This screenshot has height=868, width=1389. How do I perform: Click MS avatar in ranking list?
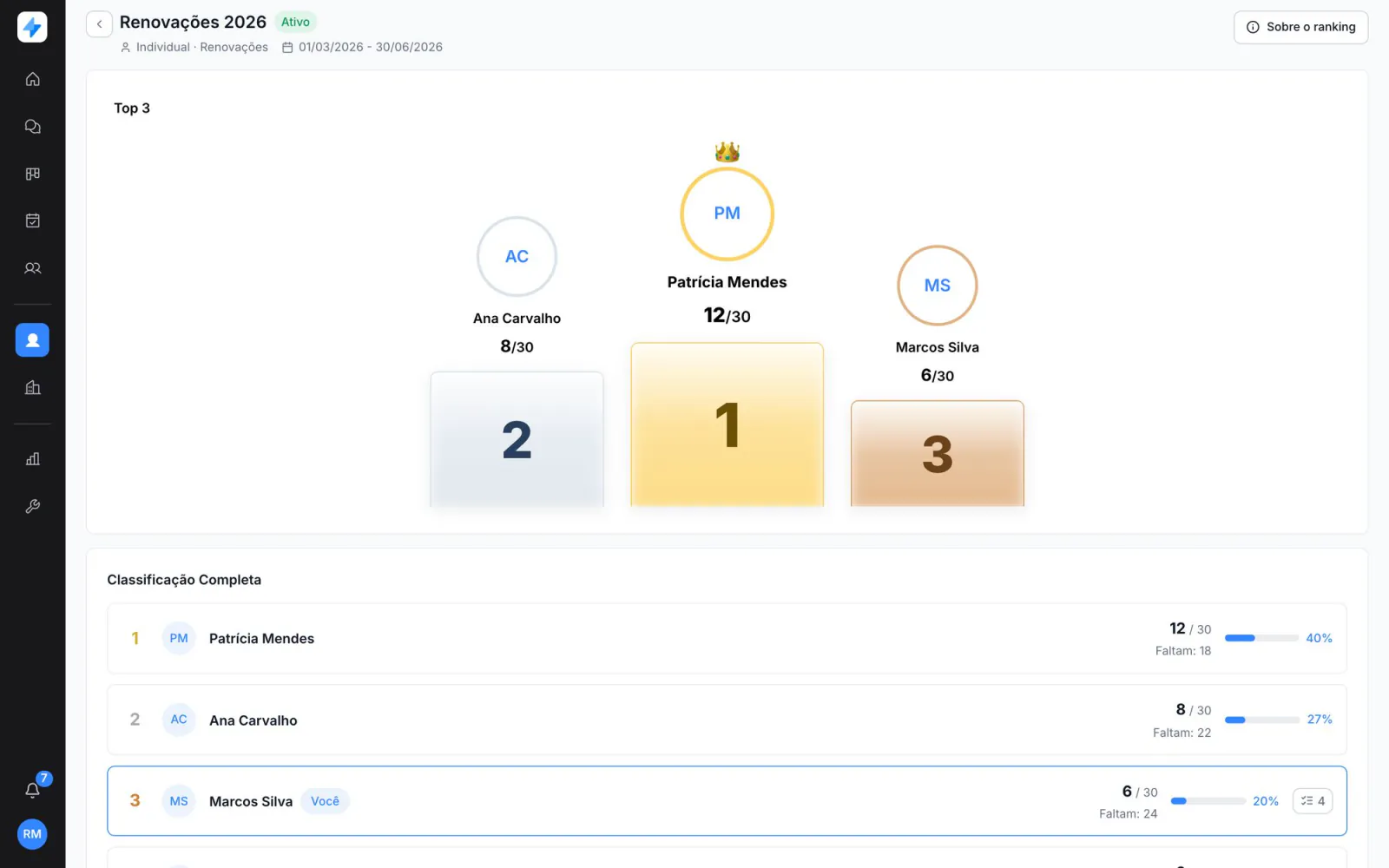coord(179,801)
